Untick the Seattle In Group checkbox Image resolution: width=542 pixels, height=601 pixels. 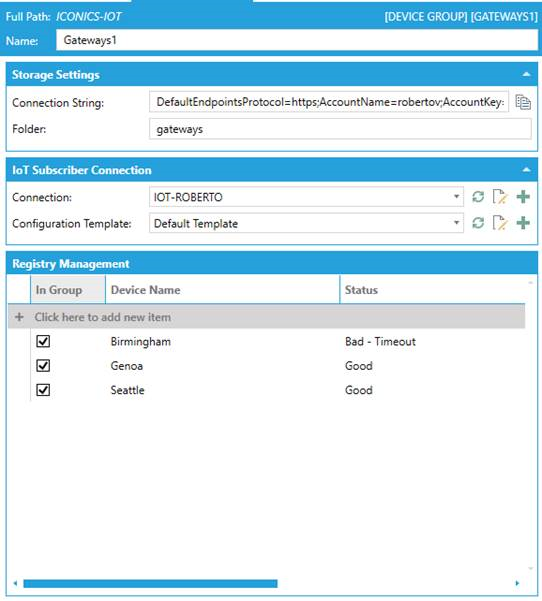(43, 390)
